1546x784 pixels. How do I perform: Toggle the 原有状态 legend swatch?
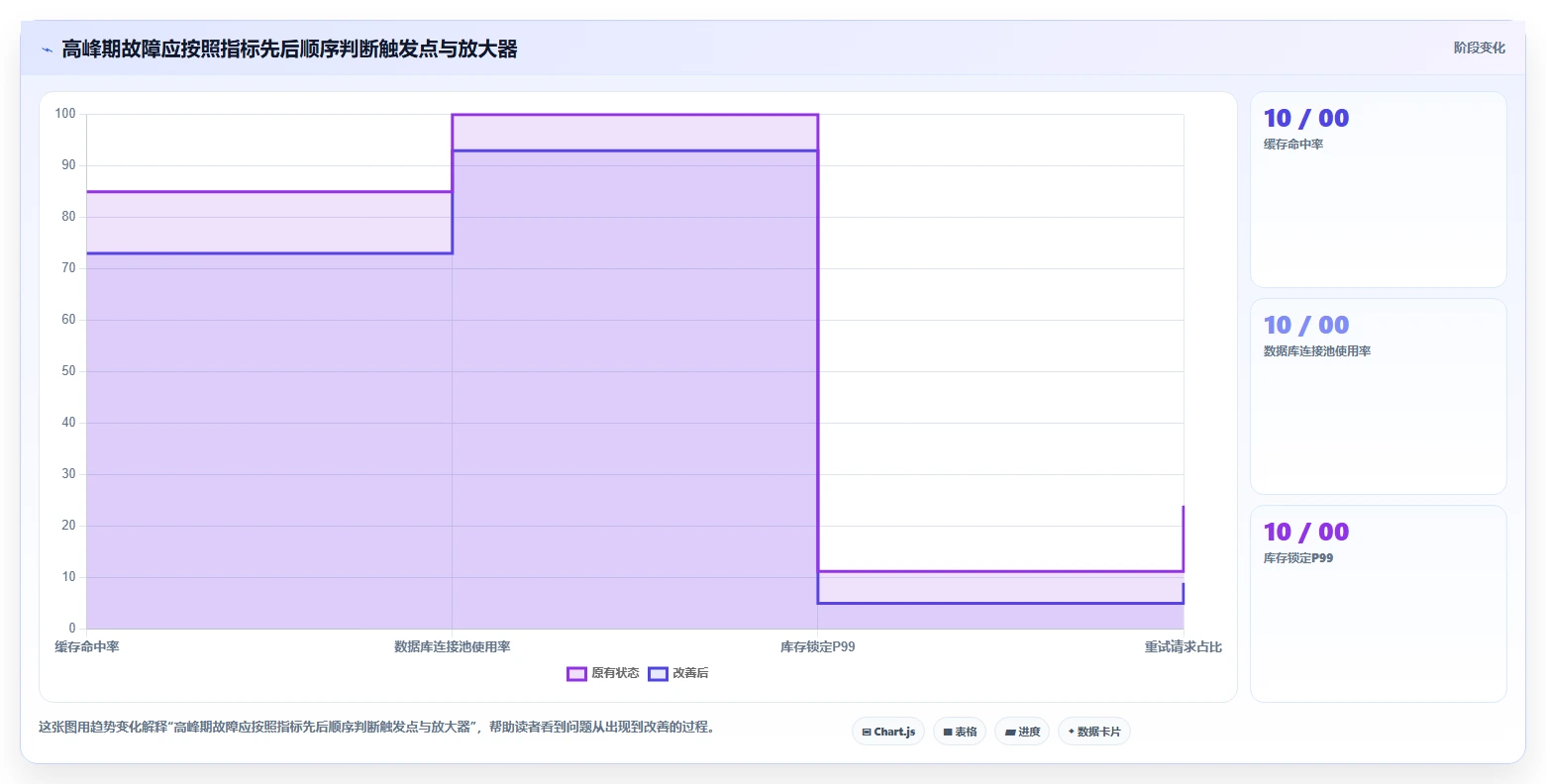576,674
